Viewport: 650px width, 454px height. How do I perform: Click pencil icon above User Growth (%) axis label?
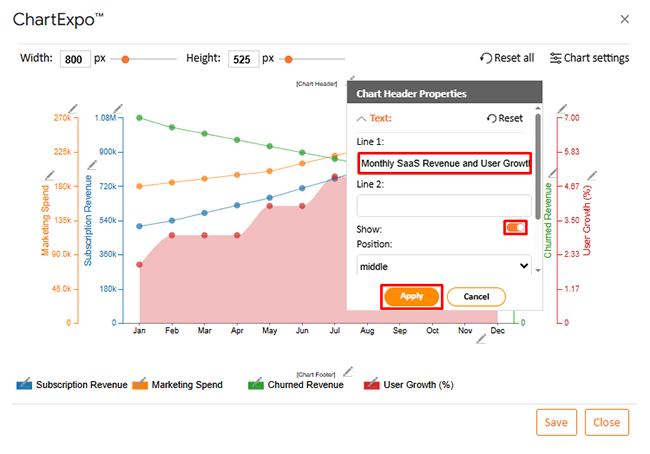(592, 175)
